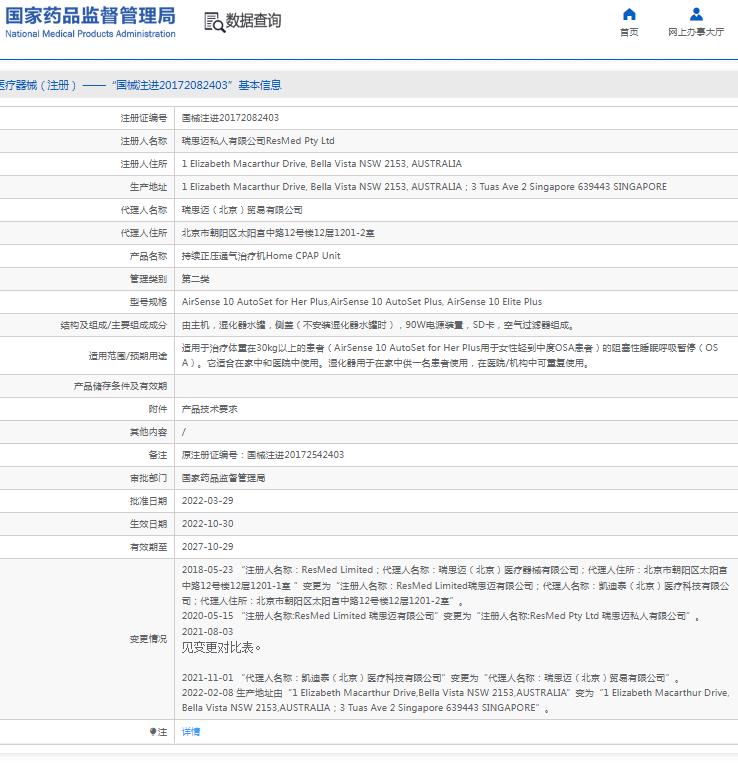This screenshot has width=738, height=768.
Task: Click the 代理人住所 Beijing address value
Action: pyautogui.click(x=278, y=233)
